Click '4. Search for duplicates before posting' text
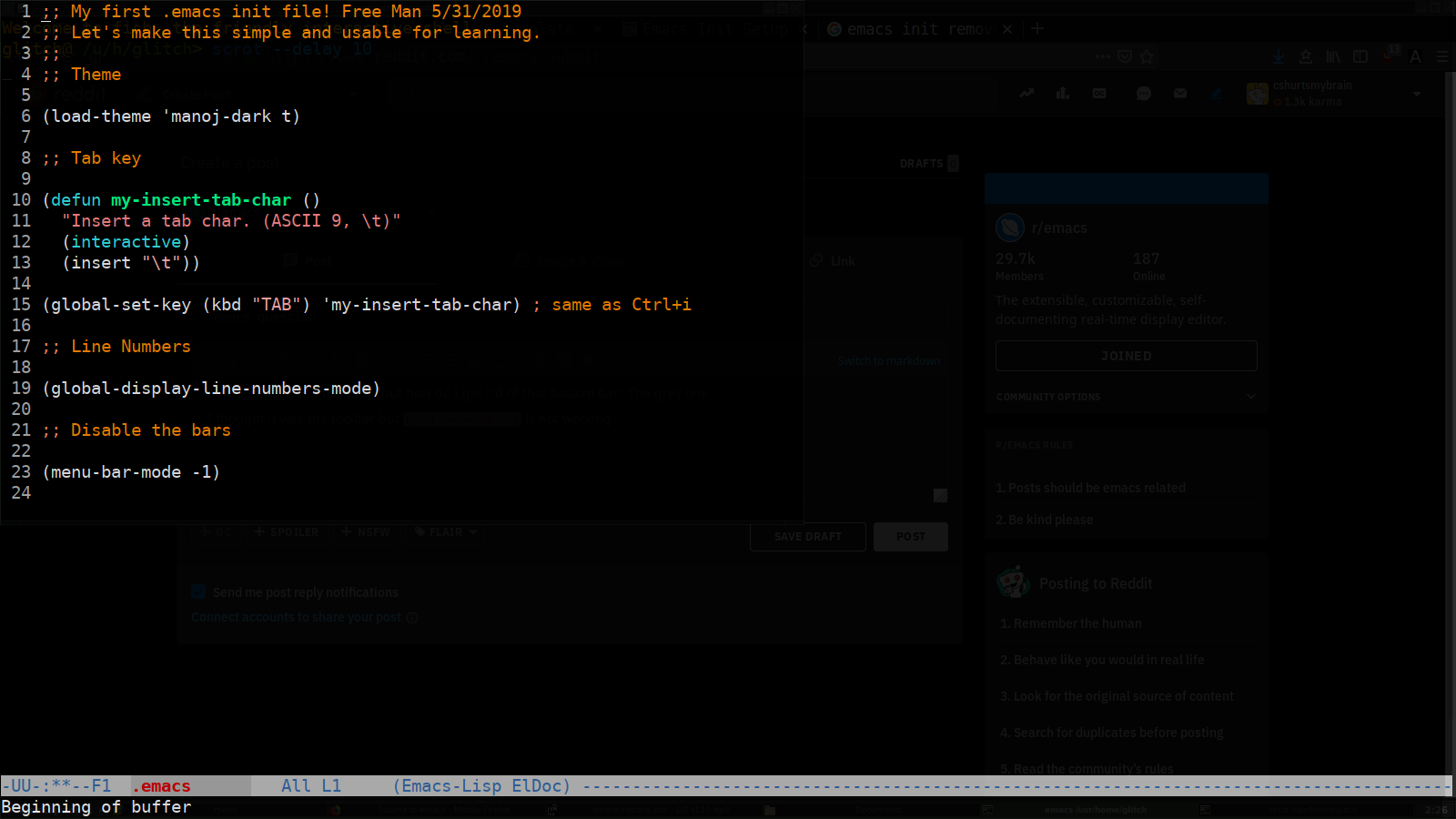The height and width of the screenshot is (819, 1456). click(x=1112, y=733)
